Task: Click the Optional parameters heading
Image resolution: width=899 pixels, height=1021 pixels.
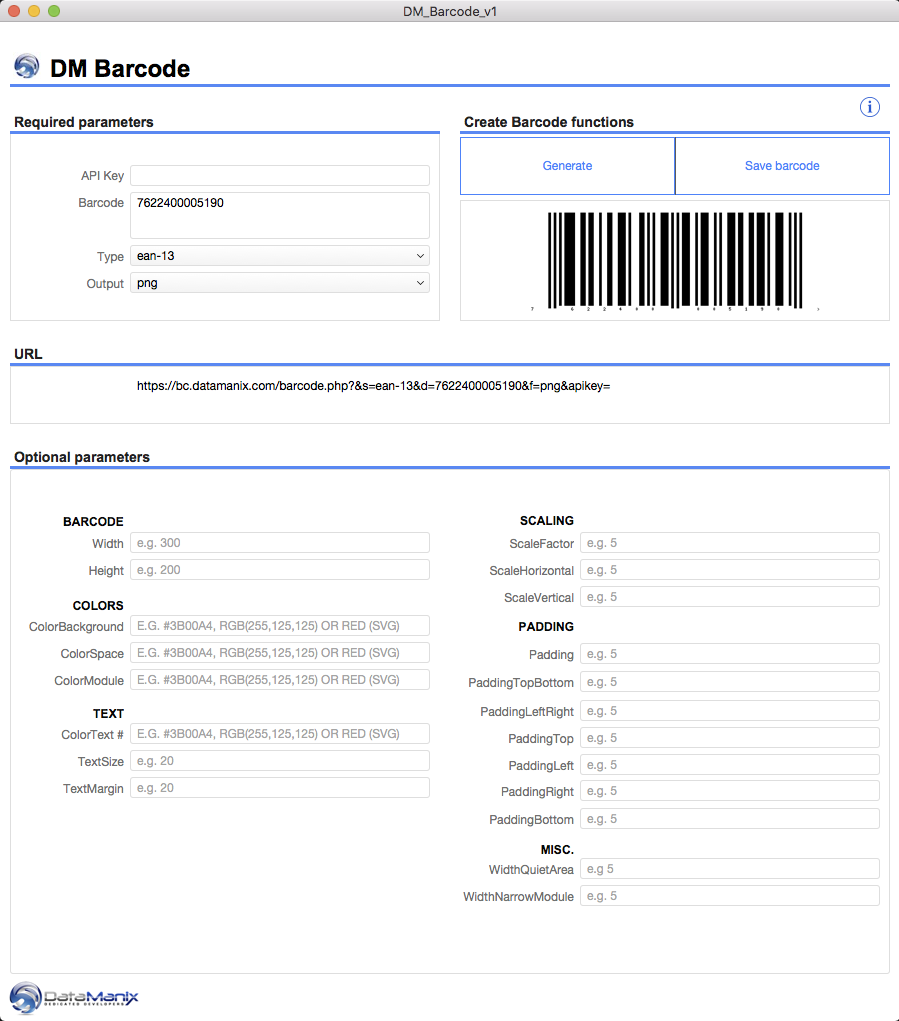Action: coord(82,457)
